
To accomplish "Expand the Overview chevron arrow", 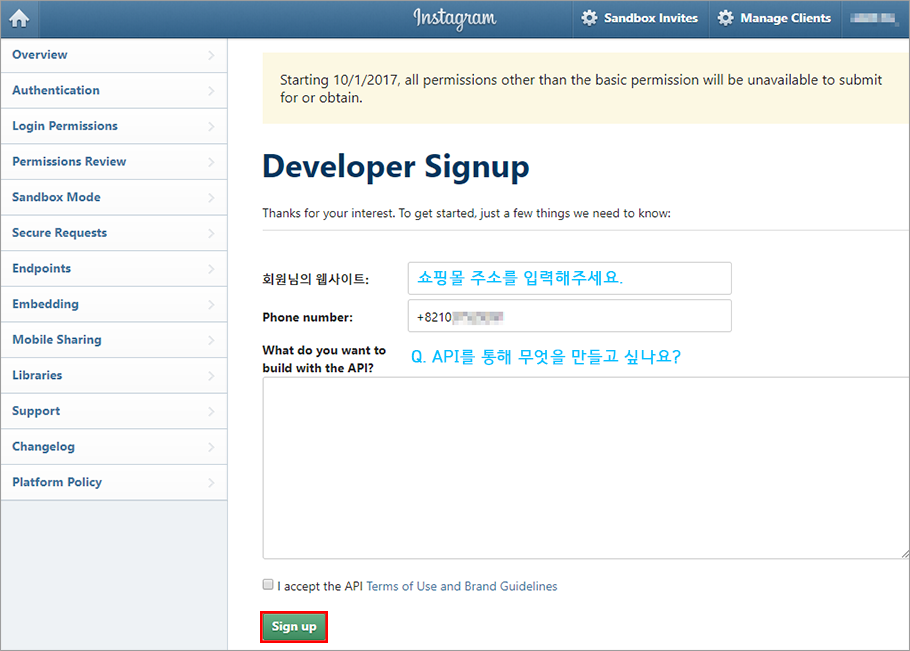I will (211, 55).
